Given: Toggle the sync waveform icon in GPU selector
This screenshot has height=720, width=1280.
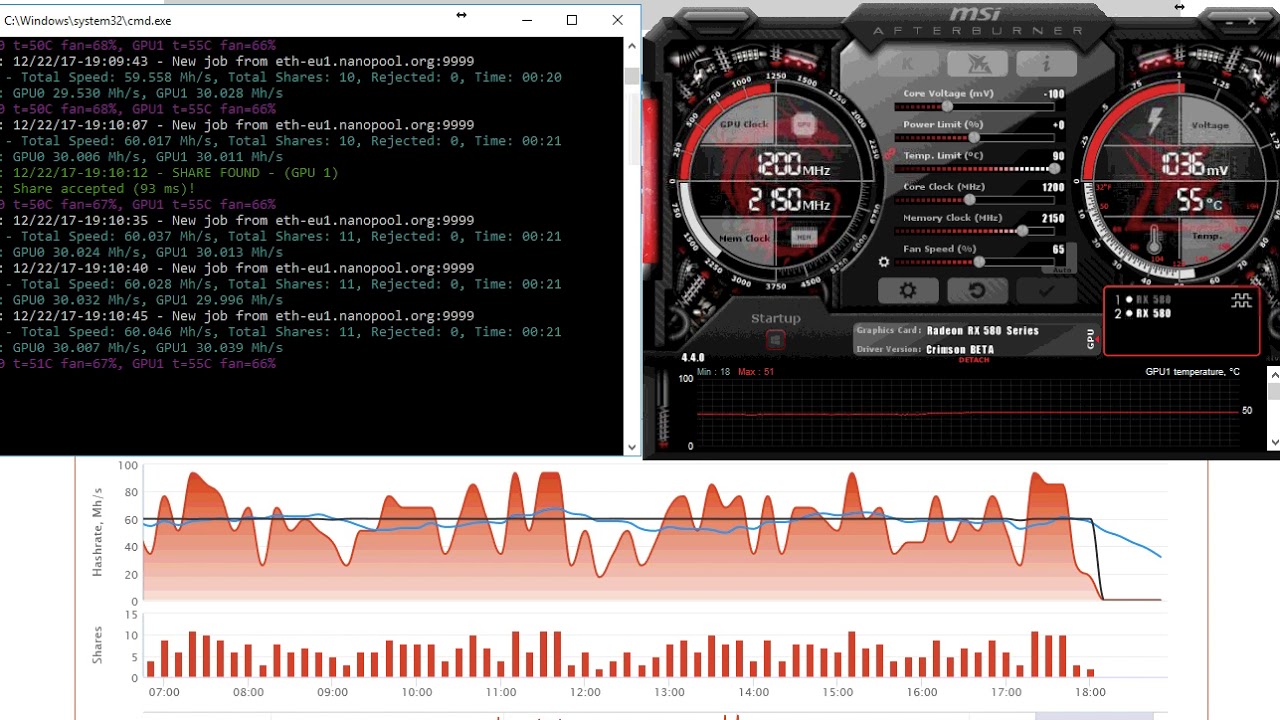Looking at the screenshot, I should tap(1241, 300).
